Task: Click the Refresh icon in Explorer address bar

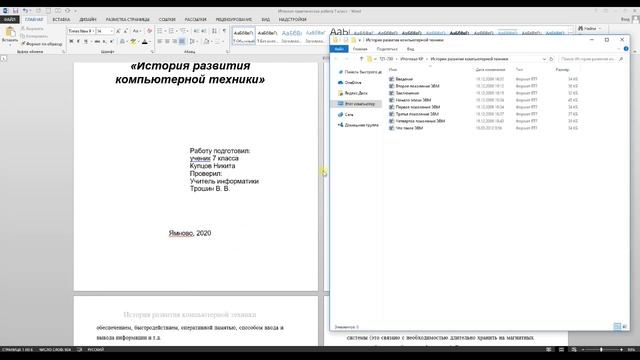Action: (x=551, y=59)
